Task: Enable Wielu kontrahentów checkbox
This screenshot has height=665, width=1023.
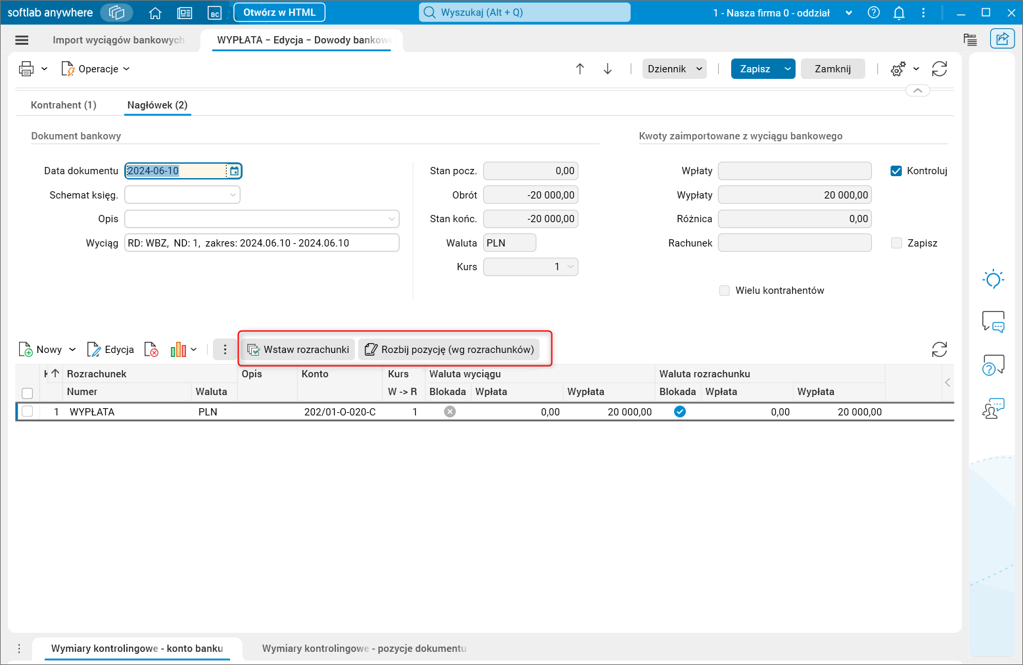Action: 724,290
